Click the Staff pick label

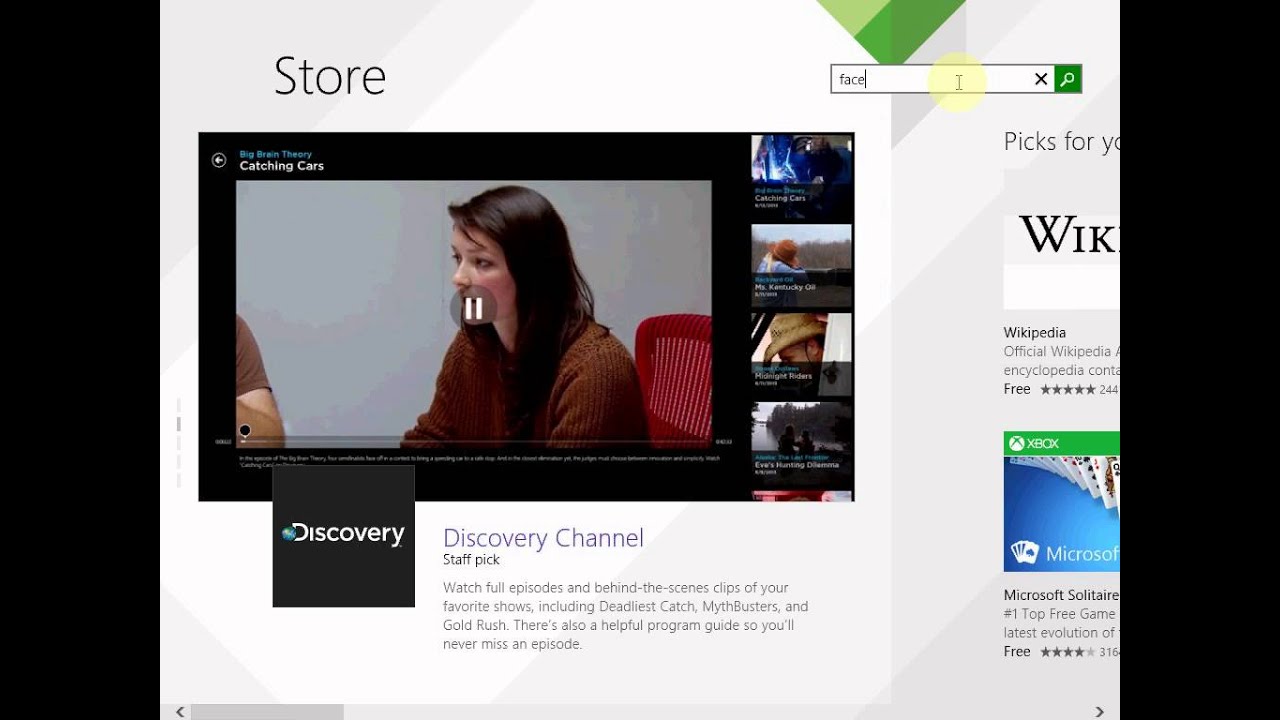tap(471, 560)
